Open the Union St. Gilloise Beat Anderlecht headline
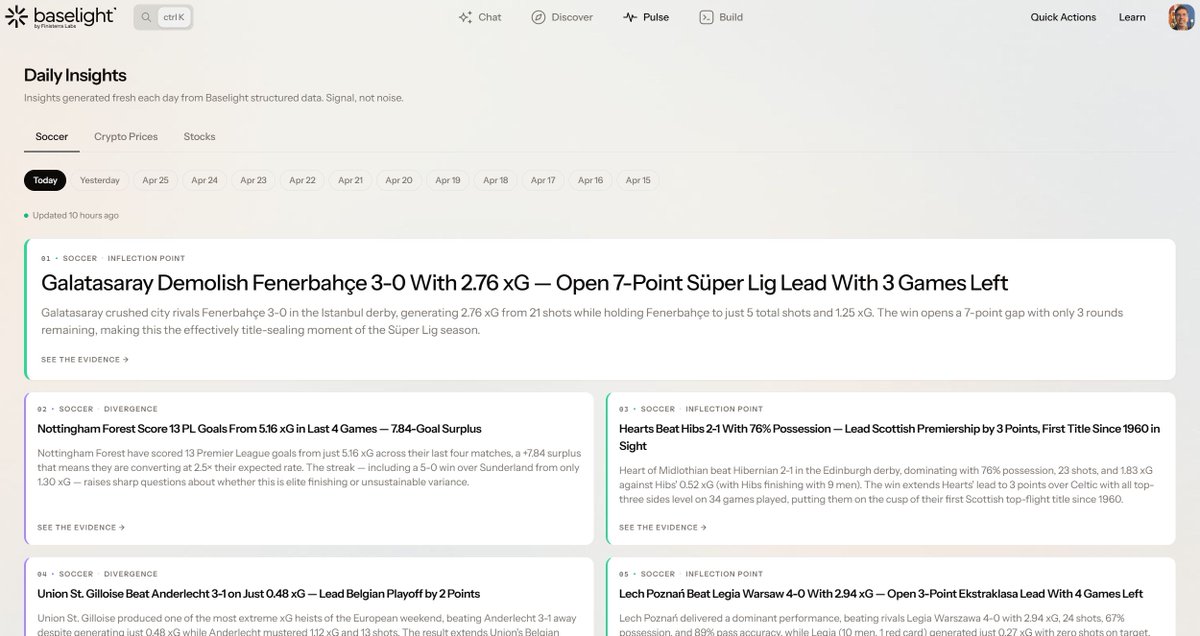Viewport: 1200px width, 636px height. (x=258, y=594)
